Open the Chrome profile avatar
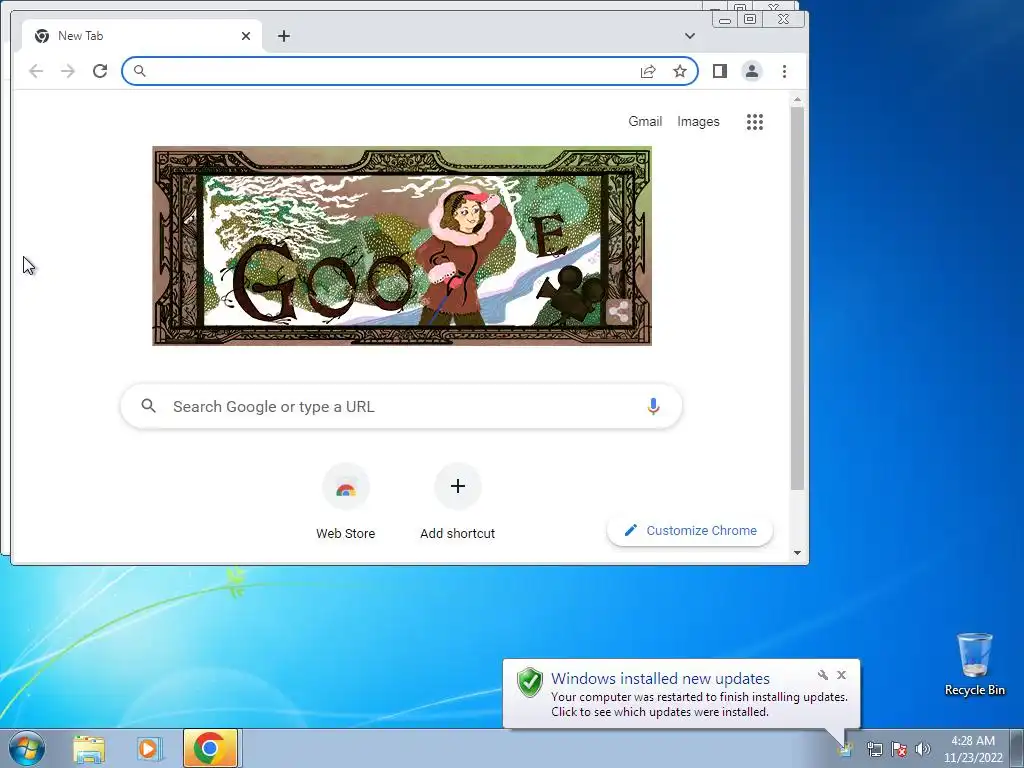Image resolution: width=1024 pixels, height=768 pixels. point(752,71)
